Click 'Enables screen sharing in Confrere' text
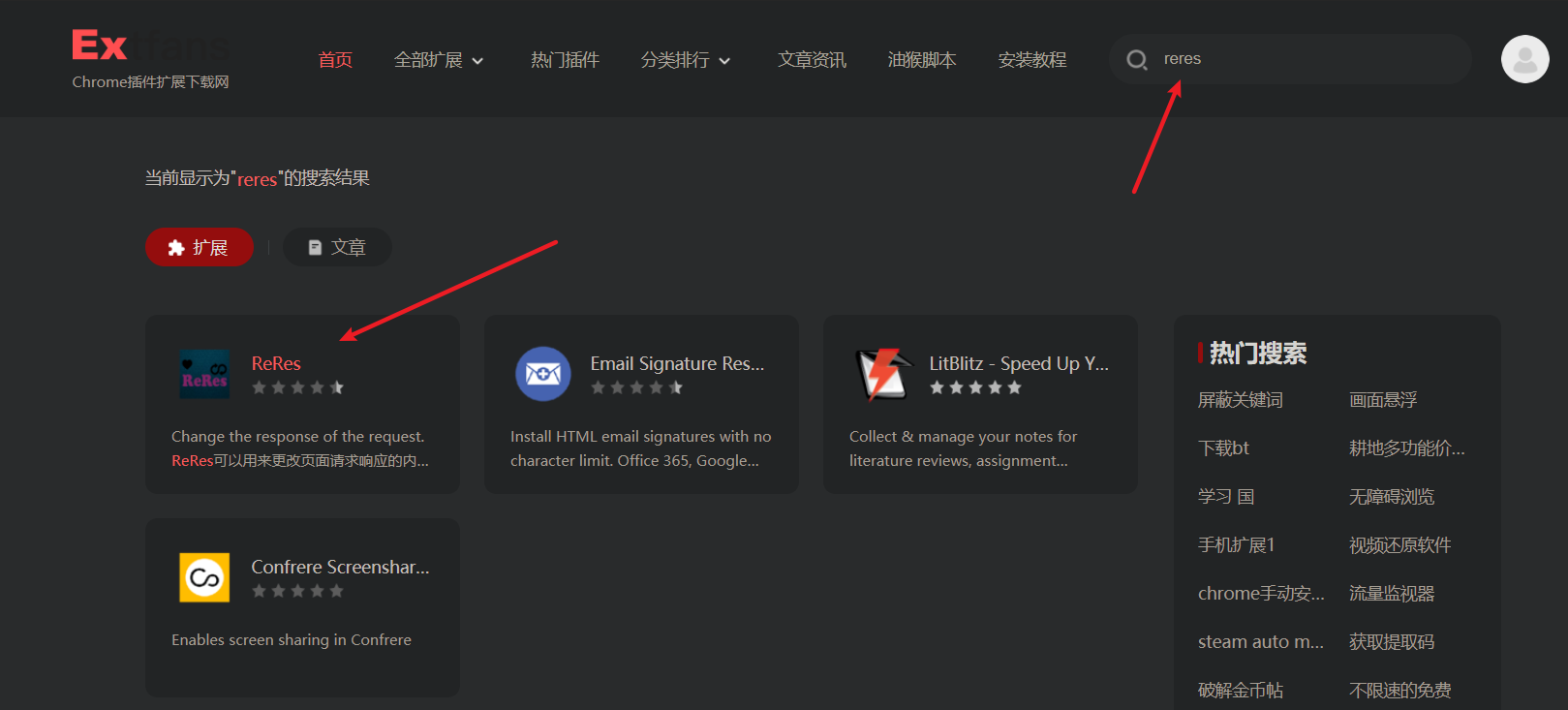This screenshot has height=710, width=1568. click(292, 640)
